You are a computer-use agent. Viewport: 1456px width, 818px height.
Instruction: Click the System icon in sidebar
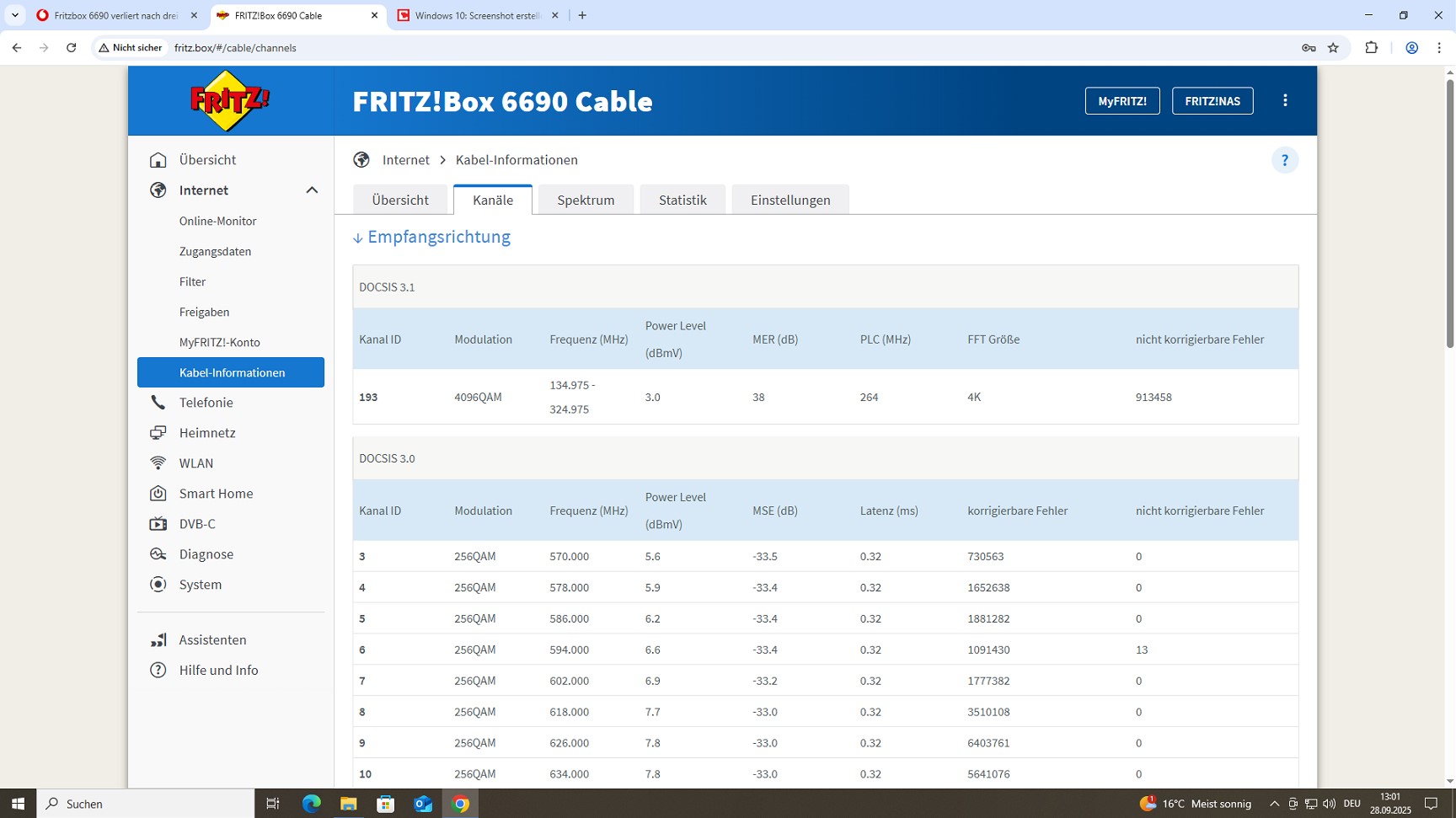pyautogui.click(x=158, y=585)
